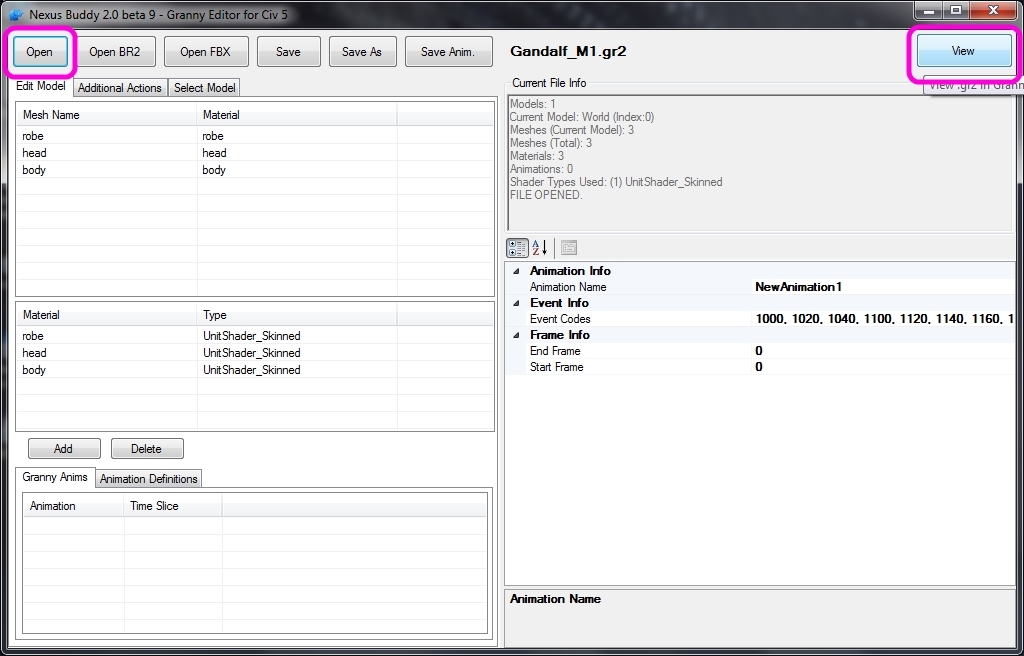Switch to Edit Model tab

[x=40, y=86]
